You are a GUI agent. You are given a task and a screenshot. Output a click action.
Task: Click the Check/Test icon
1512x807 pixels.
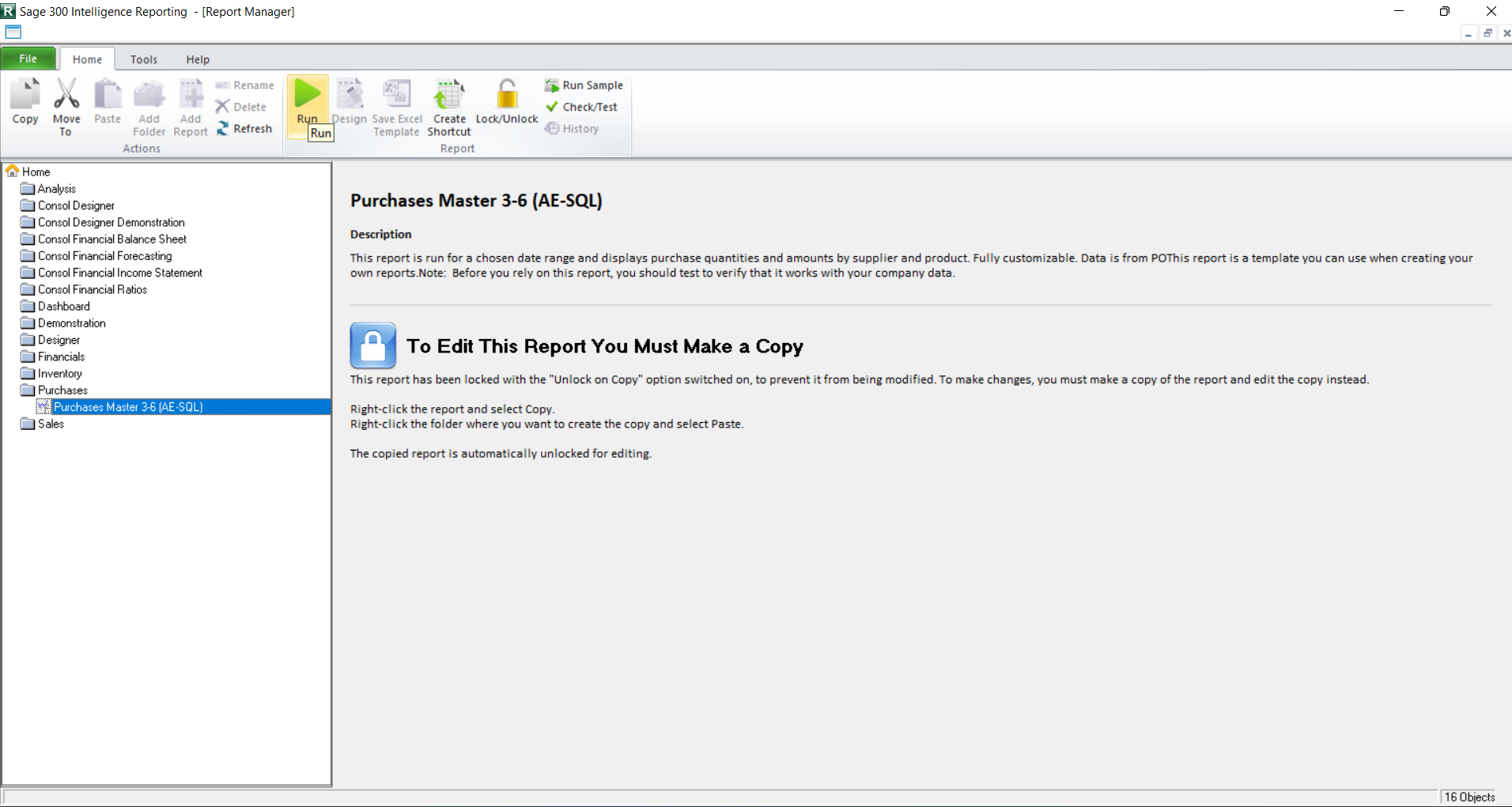[582, 107]
